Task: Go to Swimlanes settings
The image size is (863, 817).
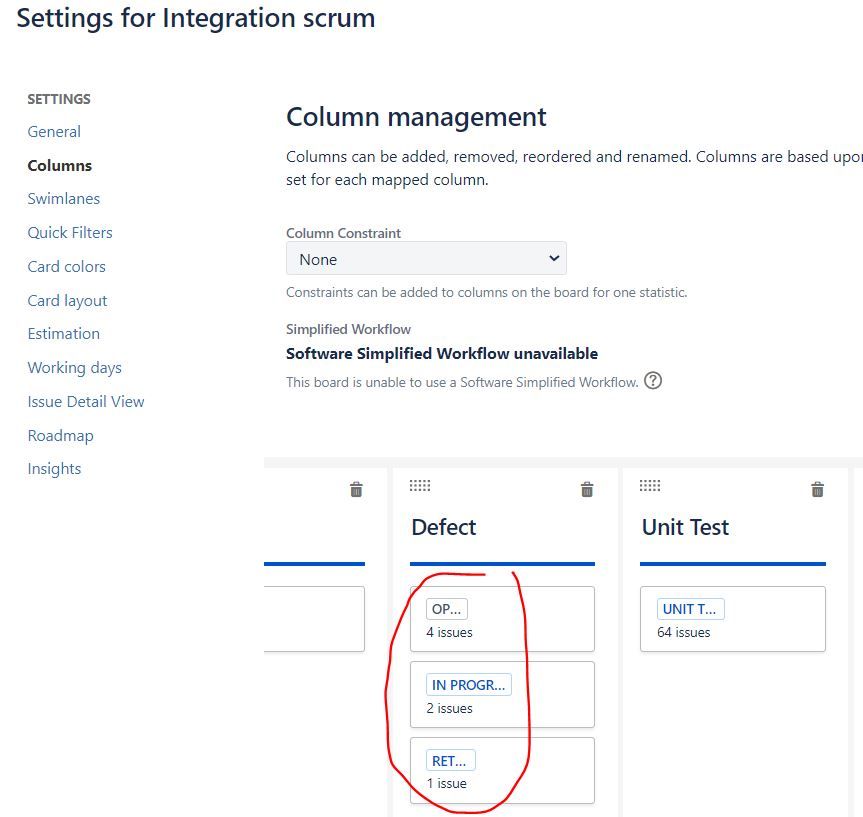Action: pos(64,198)
